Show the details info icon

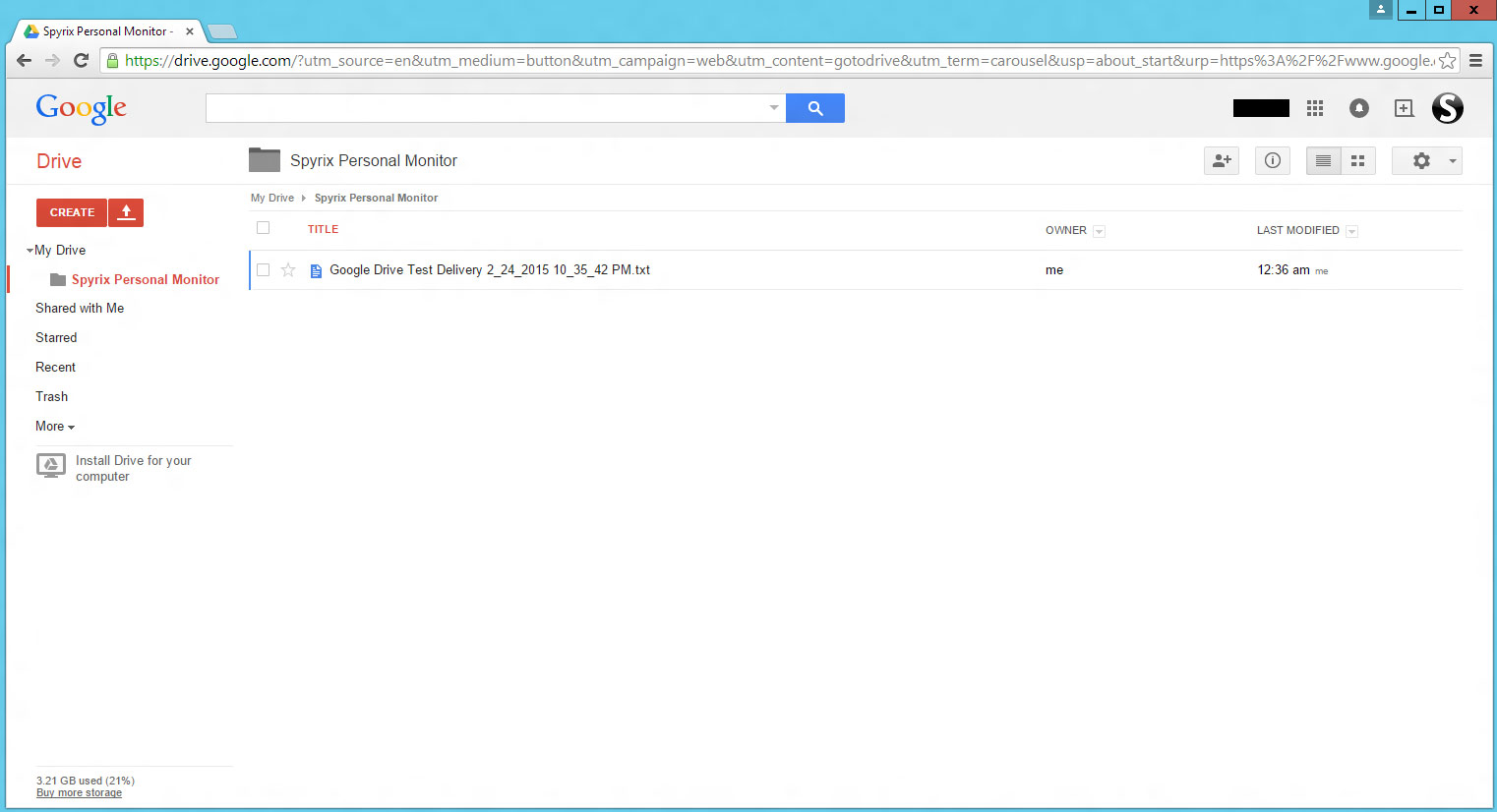tap(1273, 161)
